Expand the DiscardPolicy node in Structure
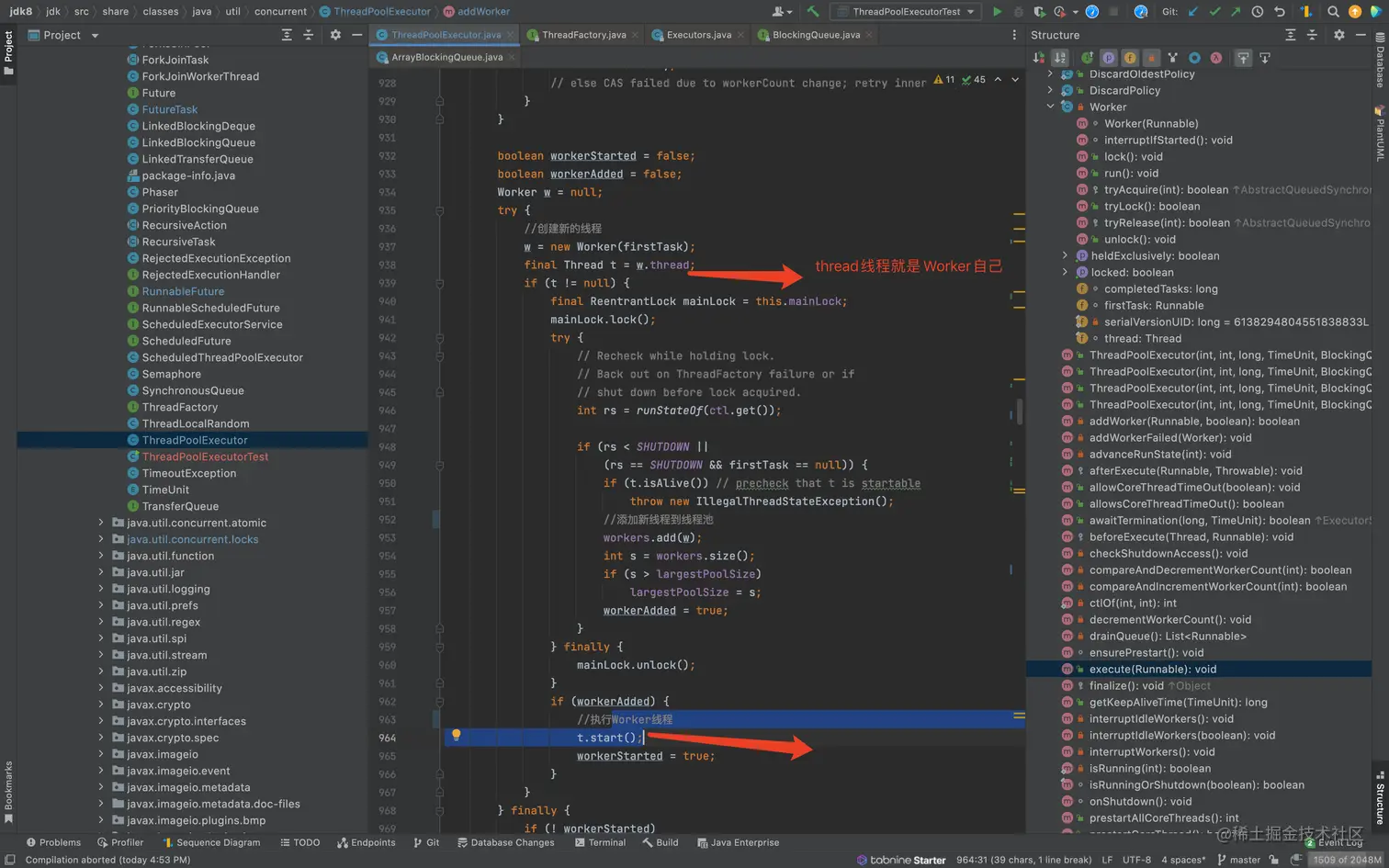 pyautogui.click(x=1050, y=90)
